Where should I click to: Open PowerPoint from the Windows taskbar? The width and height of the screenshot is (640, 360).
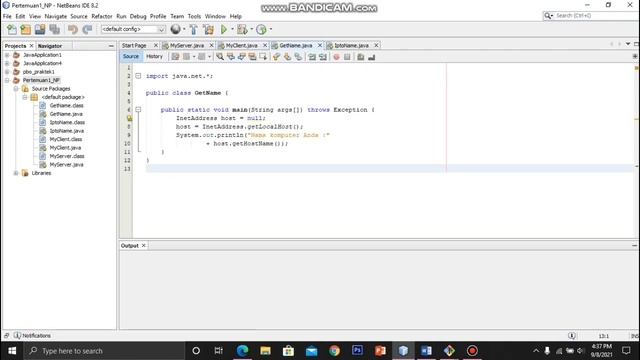coord(380,351)
